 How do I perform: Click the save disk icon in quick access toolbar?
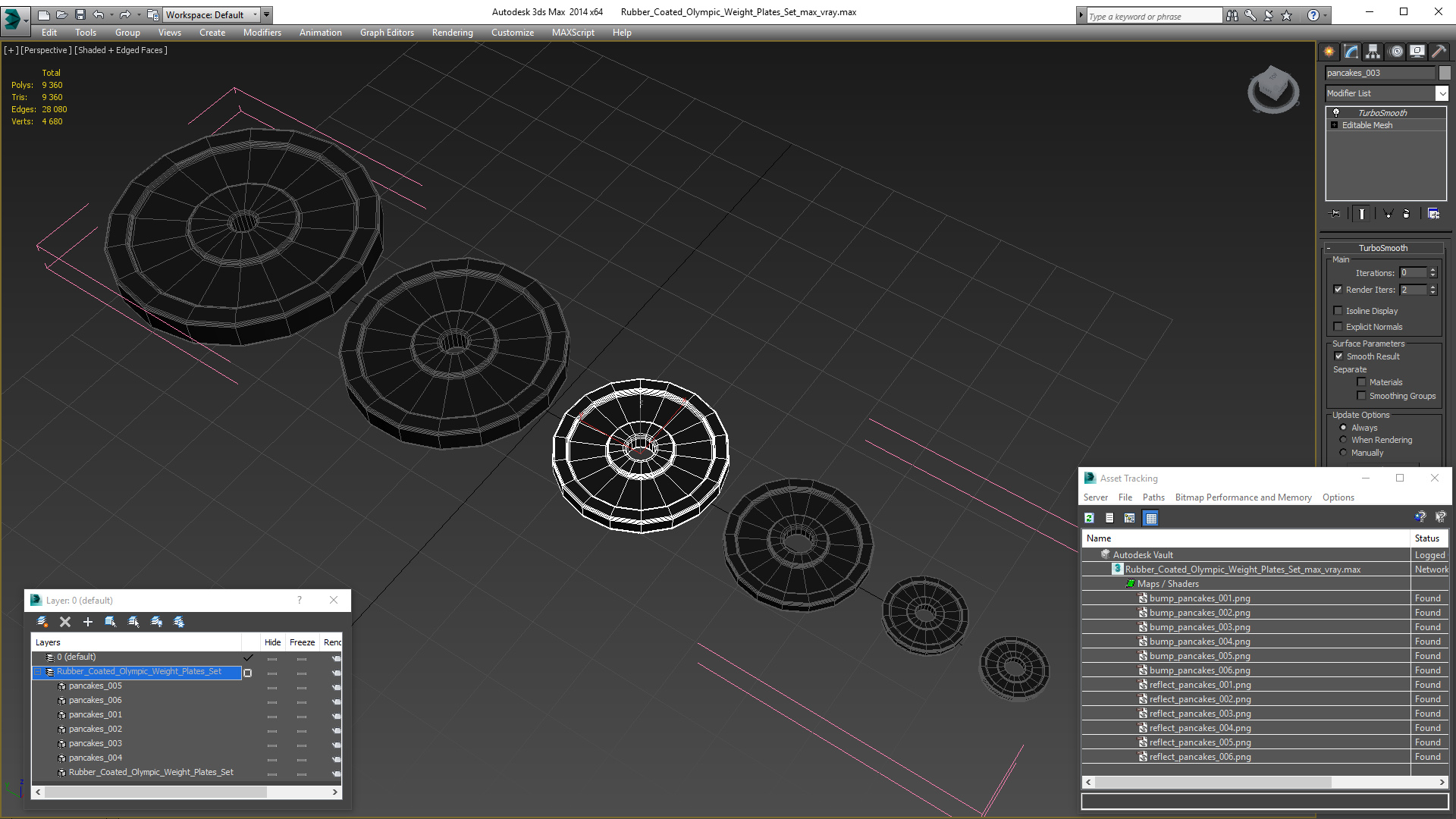click(x=80, y=14)
